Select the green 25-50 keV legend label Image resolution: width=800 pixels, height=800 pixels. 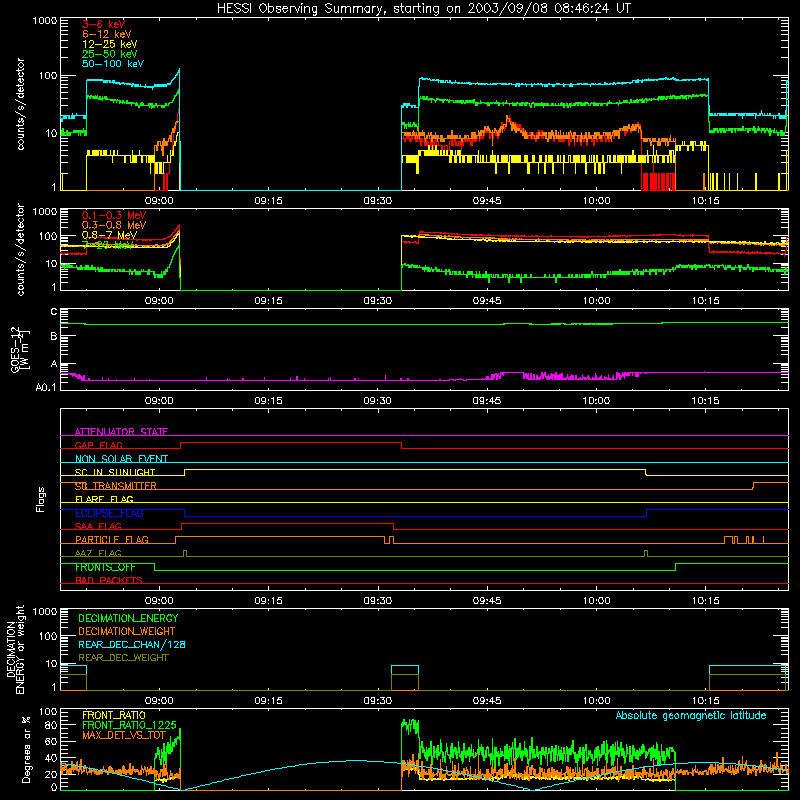110,54
